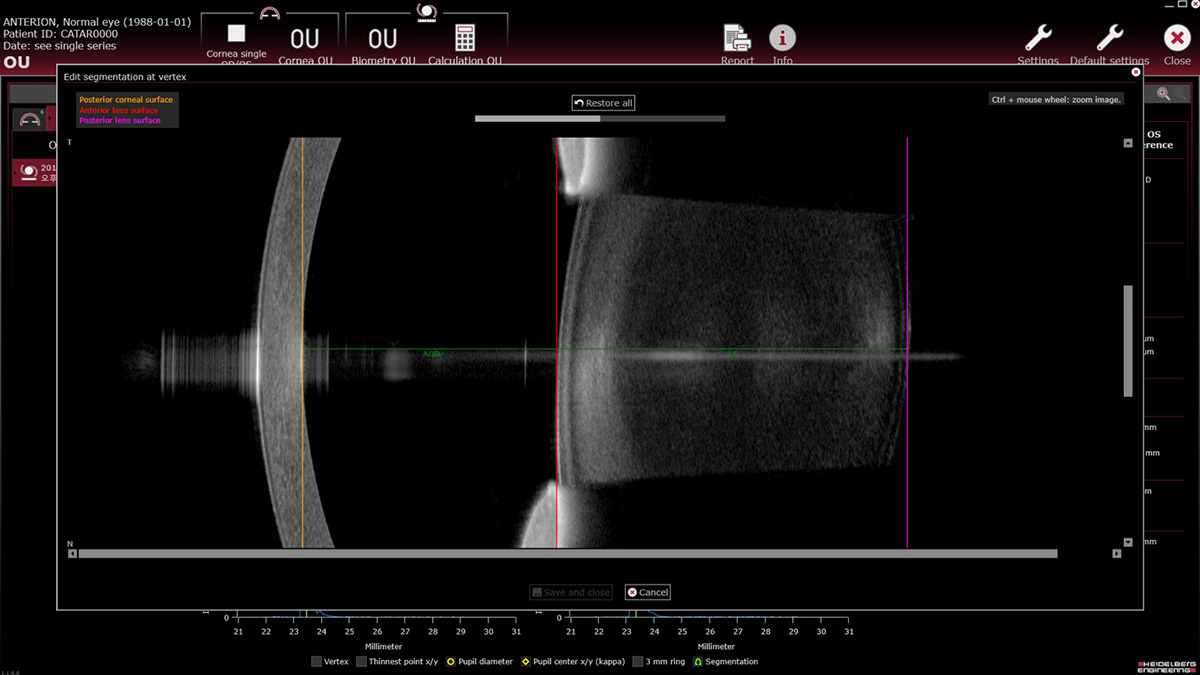Cancel the segmentation edit

point(648,592)
